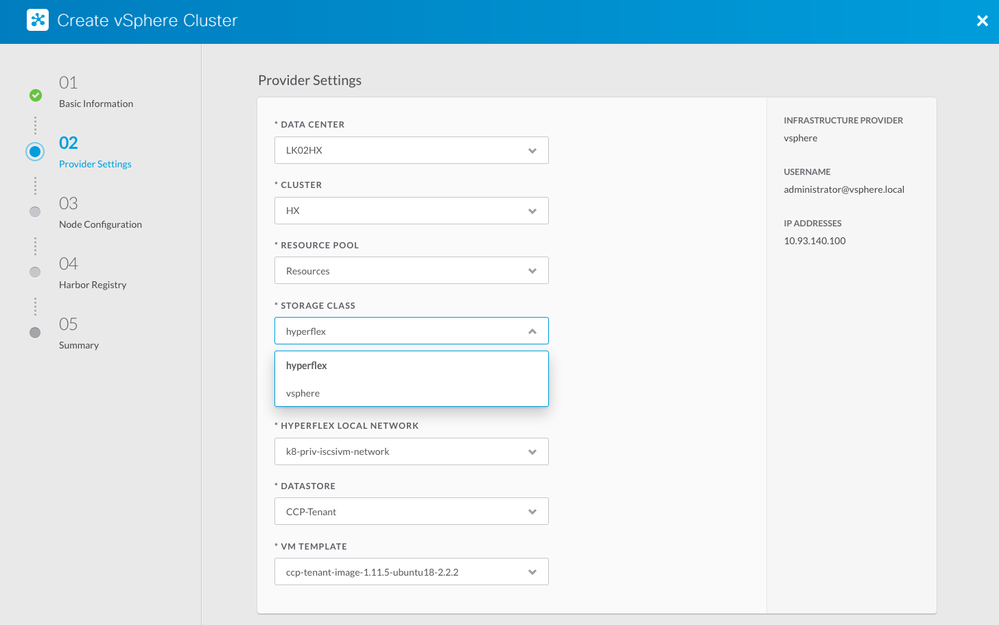The height and width of the screenshot is (625, 999).
Task: Go to step 01 Basic Information
Action: coord(96,92)
